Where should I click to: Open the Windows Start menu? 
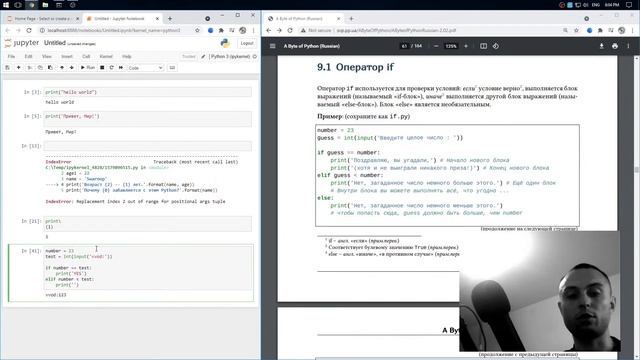6,5
